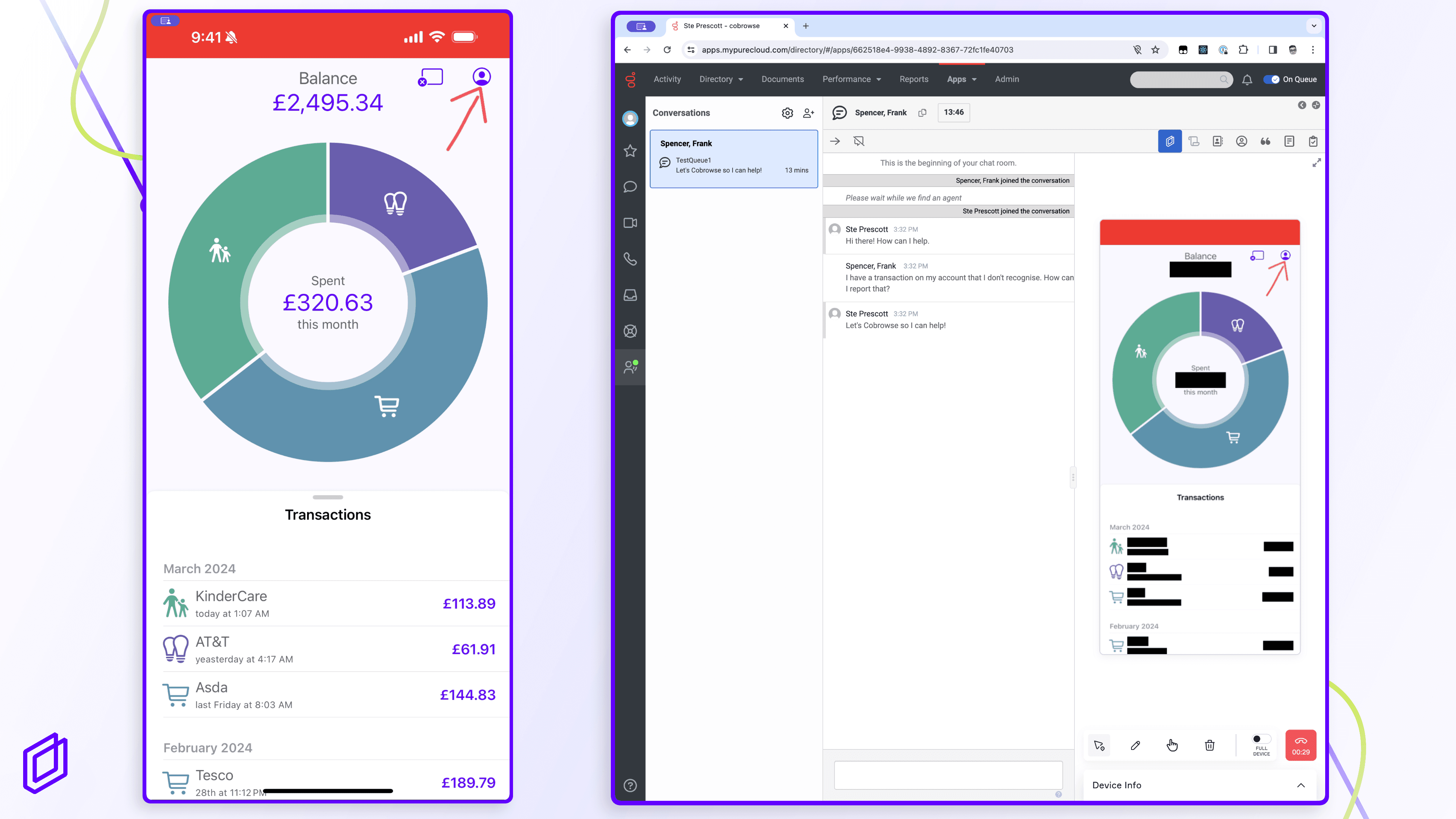Toggle the Full Device switch
1456x819 pixels.
click(1261, 739)
